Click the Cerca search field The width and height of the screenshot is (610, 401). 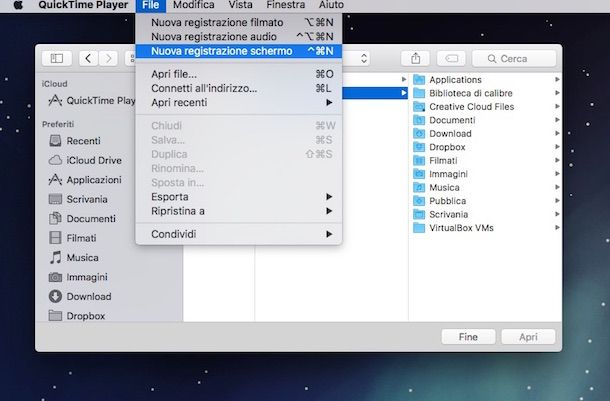click(x=514, y=59)
